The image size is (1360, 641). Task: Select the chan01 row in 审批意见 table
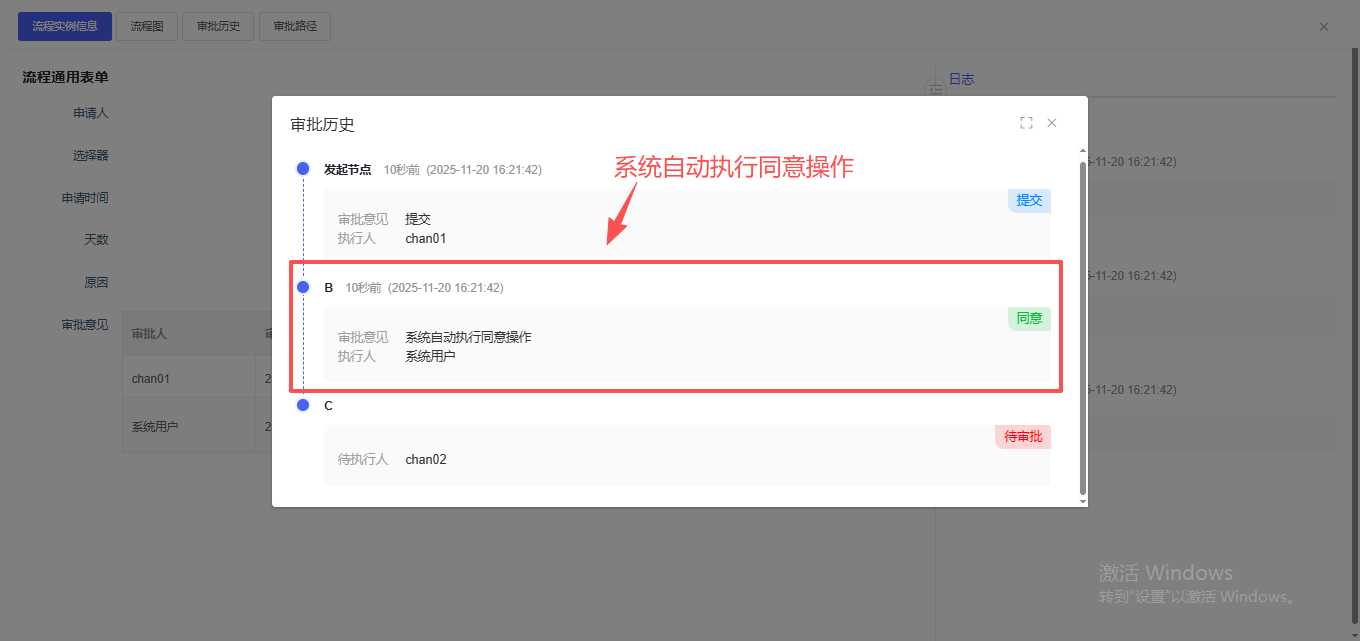151,379
